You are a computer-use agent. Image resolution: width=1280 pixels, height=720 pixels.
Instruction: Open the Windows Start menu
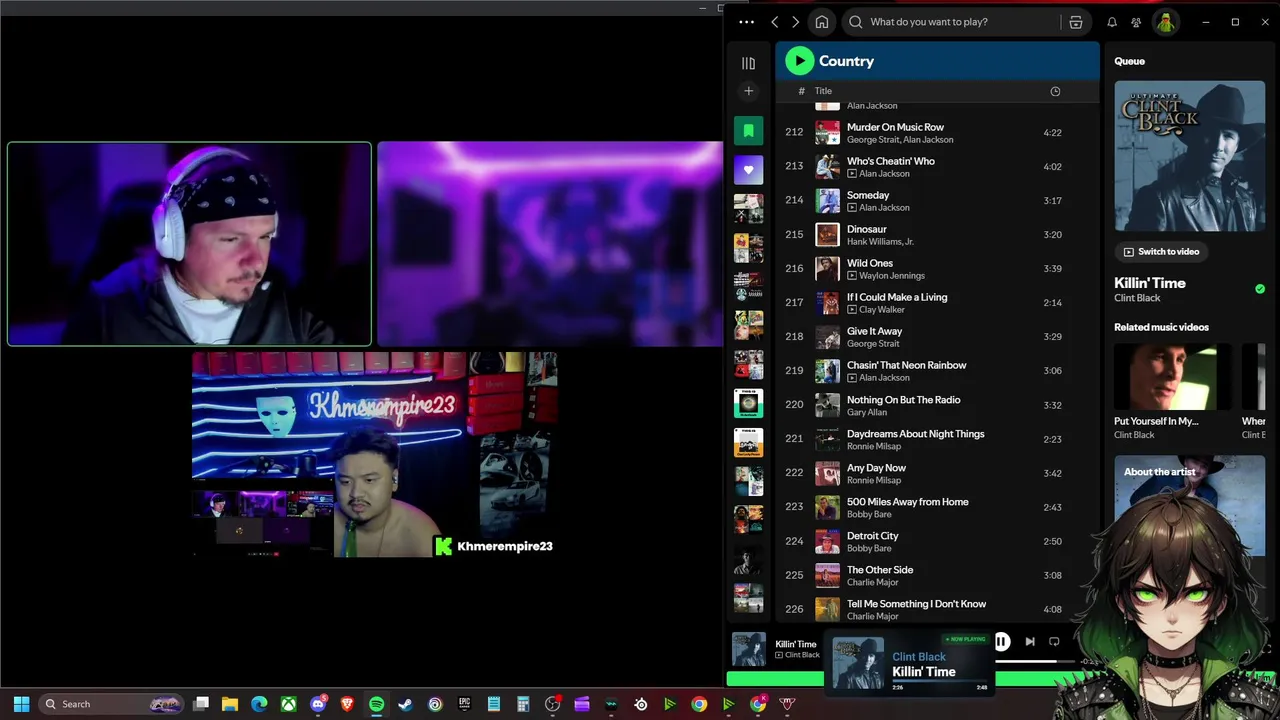[21, 704]
